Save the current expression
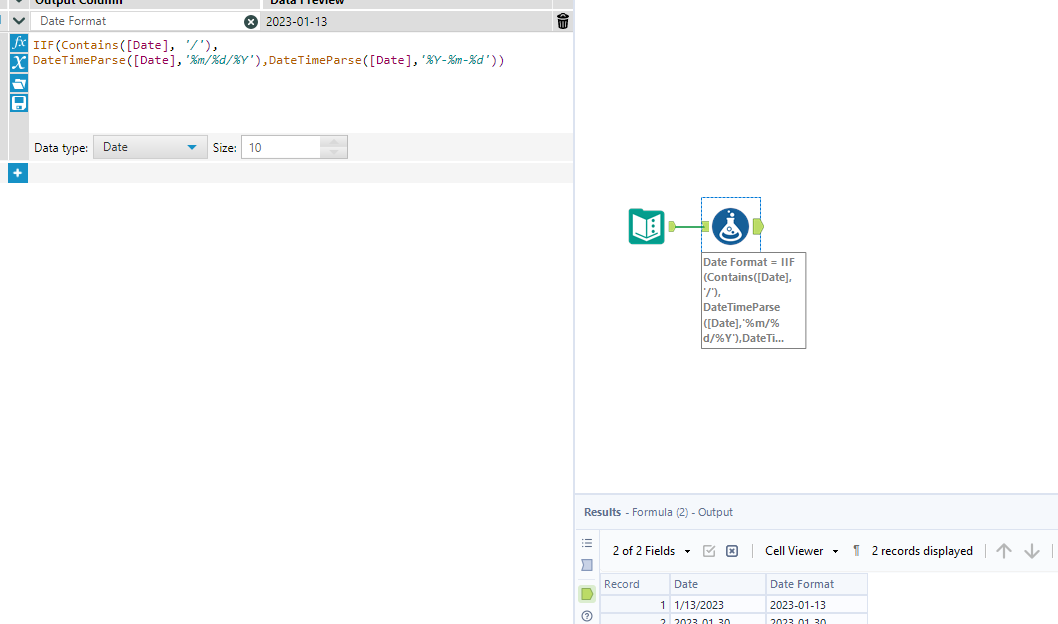 pos(18,102)
